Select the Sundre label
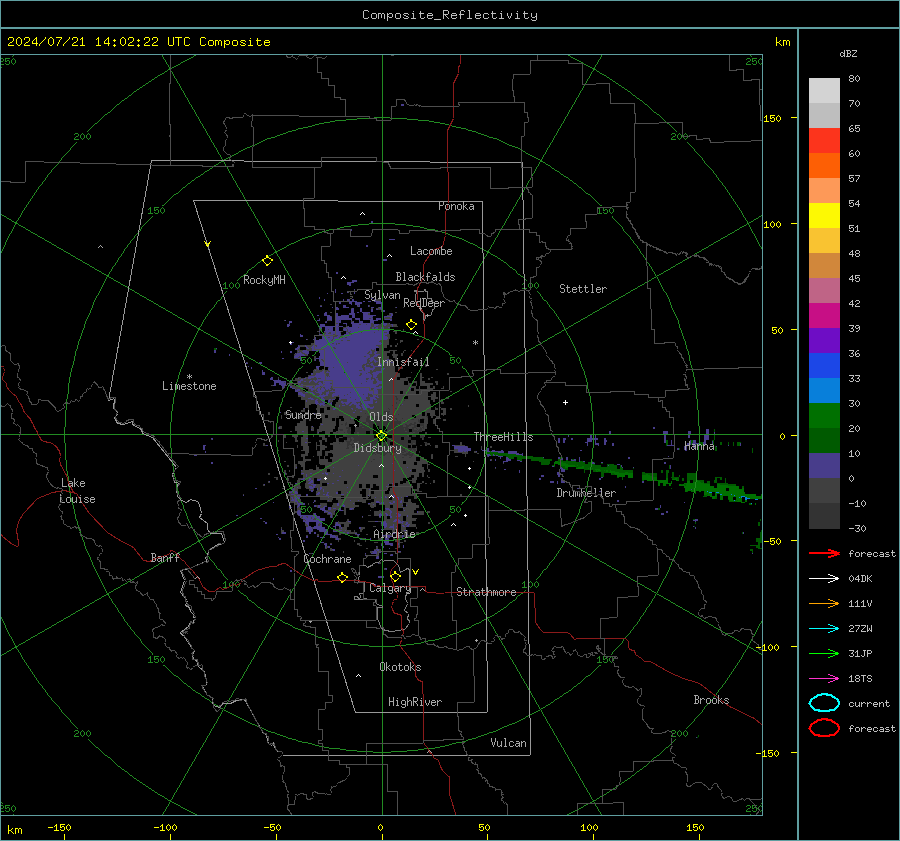Image resolution: width=900 pixels, height=841 pixels. 303,415
